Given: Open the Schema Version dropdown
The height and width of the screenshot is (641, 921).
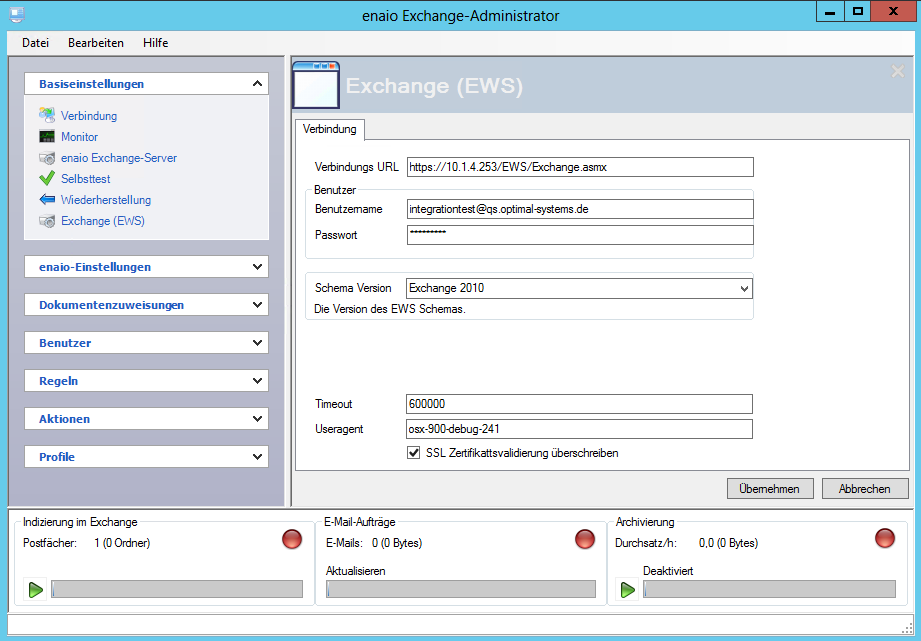Looking at the screenshot, I should 743,288.
